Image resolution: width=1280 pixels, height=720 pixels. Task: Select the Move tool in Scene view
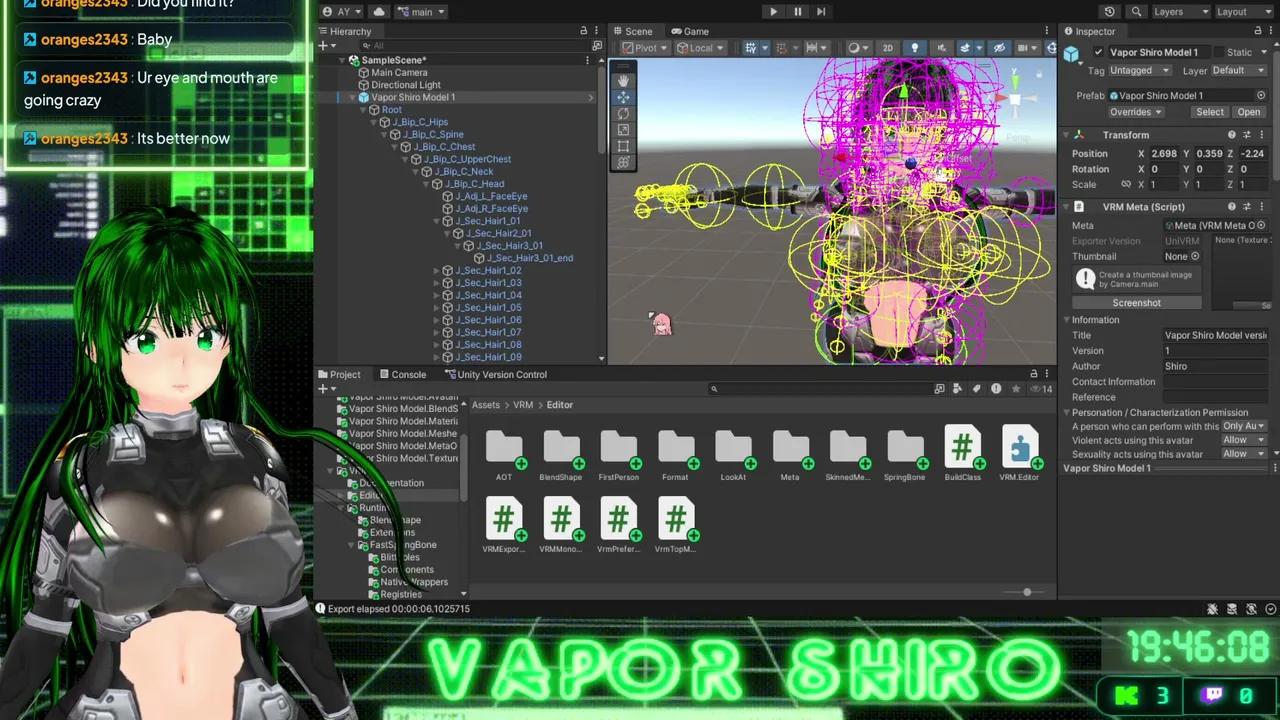(623, 97)
